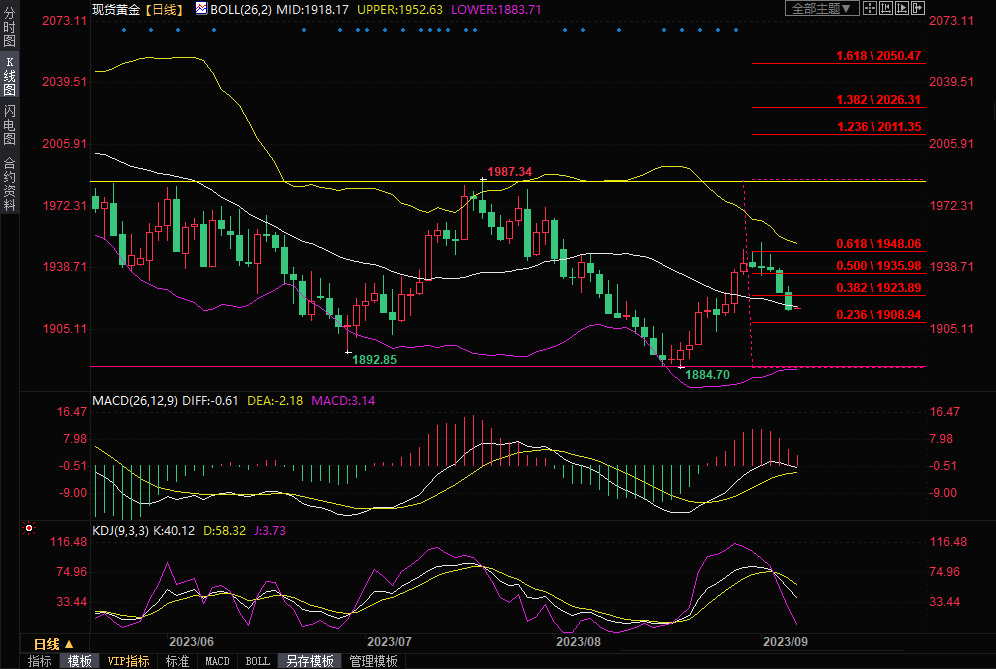Apply the 标准 standard template

[x=178, y=661]
